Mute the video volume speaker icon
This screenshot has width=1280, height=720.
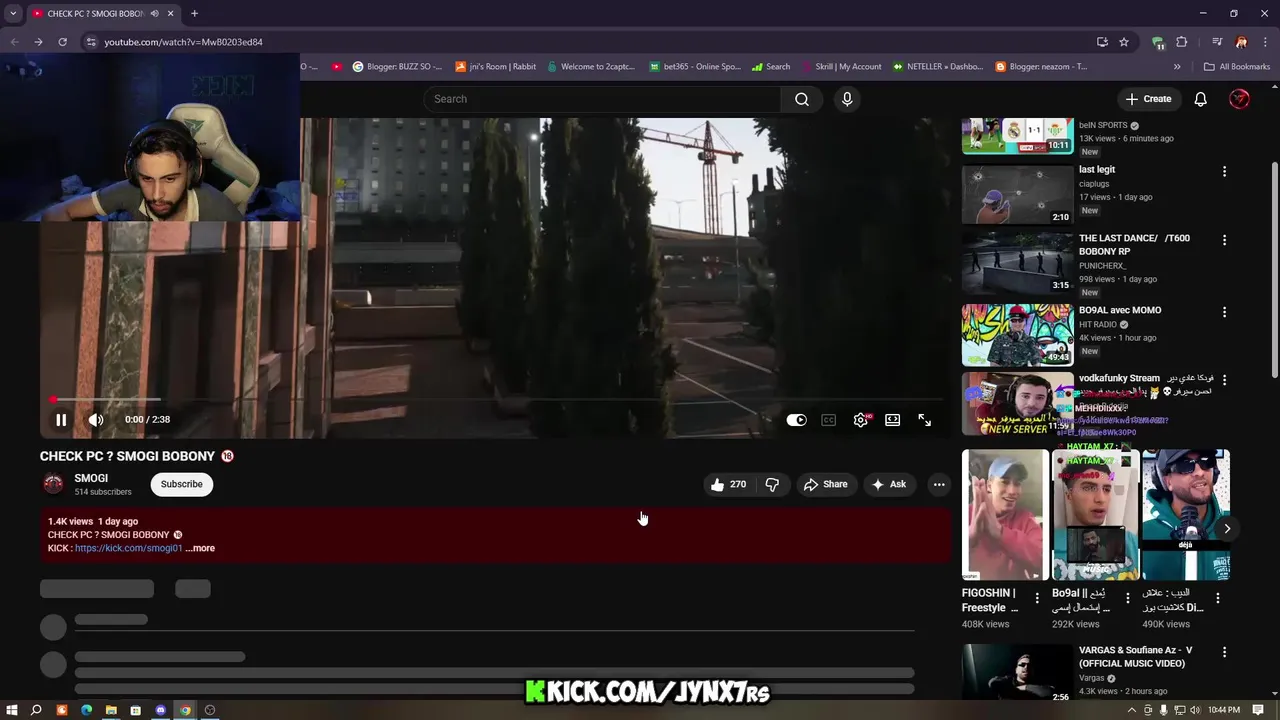click(96, 420)
